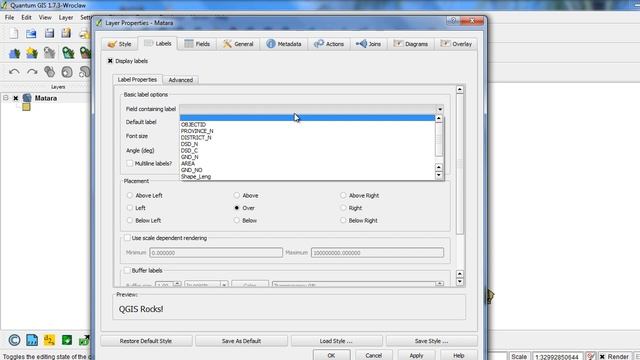Click the Add Vector Layer icon

[14, 53]
